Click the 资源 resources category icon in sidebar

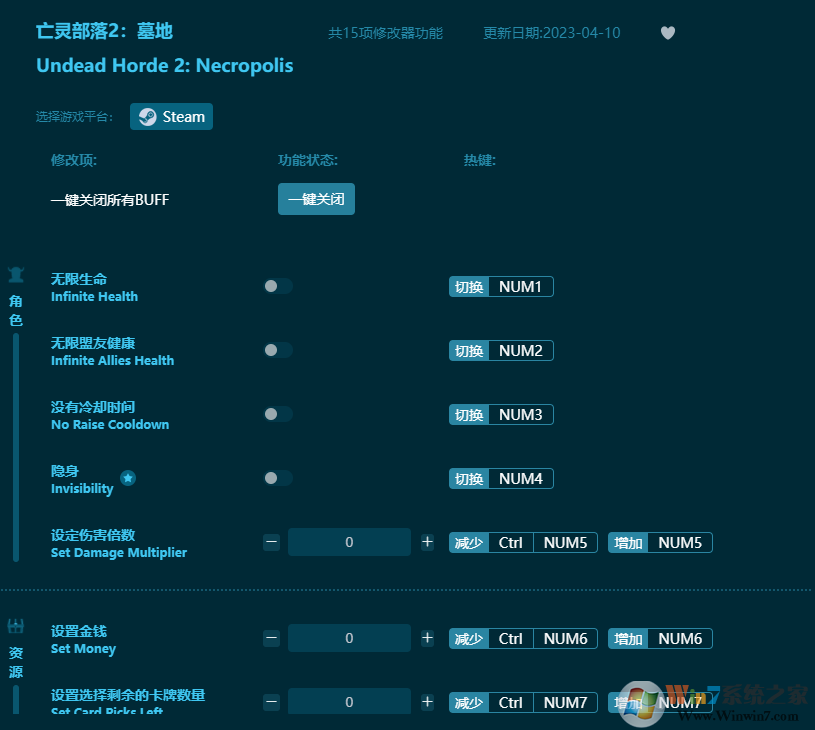[15, 624]
